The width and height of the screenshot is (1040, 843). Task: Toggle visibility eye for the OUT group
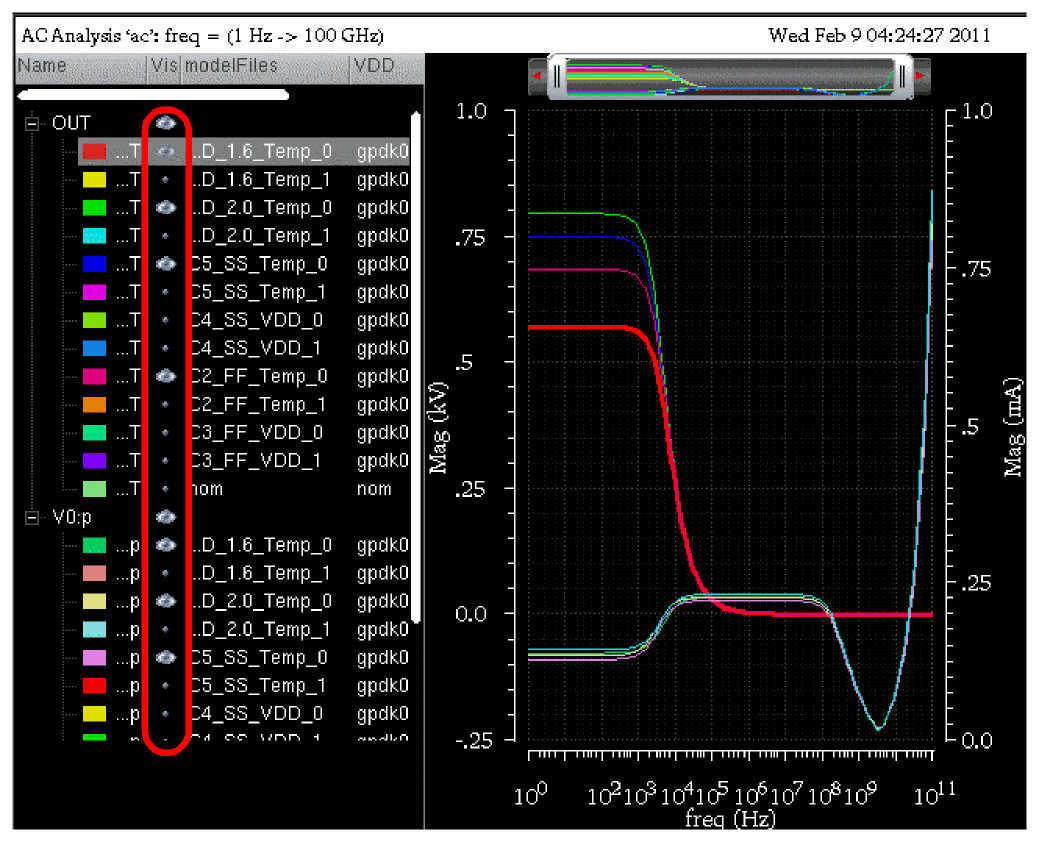(166, 123)
